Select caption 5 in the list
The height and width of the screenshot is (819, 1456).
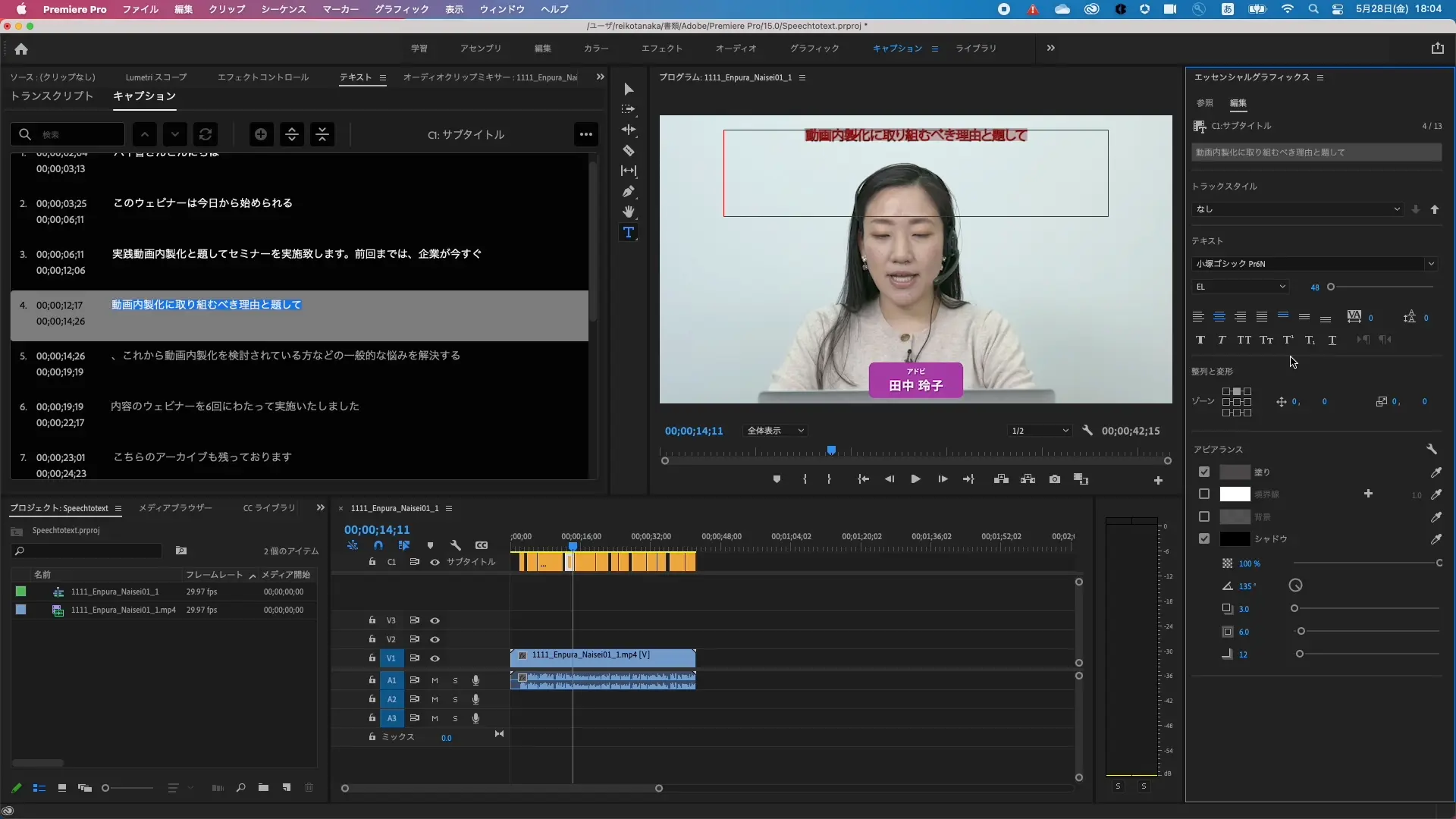click(300, 364)
